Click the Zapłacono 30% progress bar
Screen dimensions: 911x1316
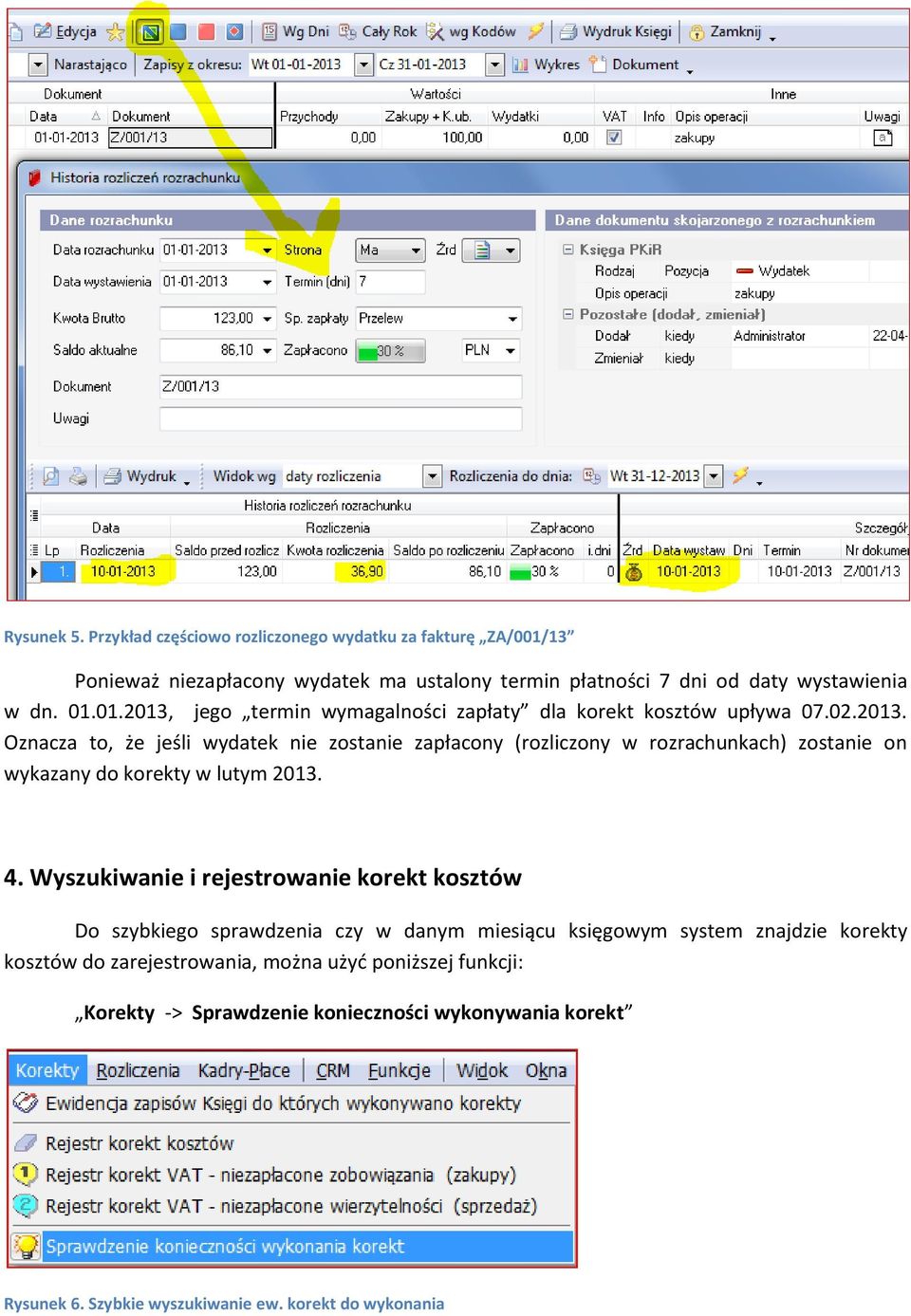coord(390,350)
